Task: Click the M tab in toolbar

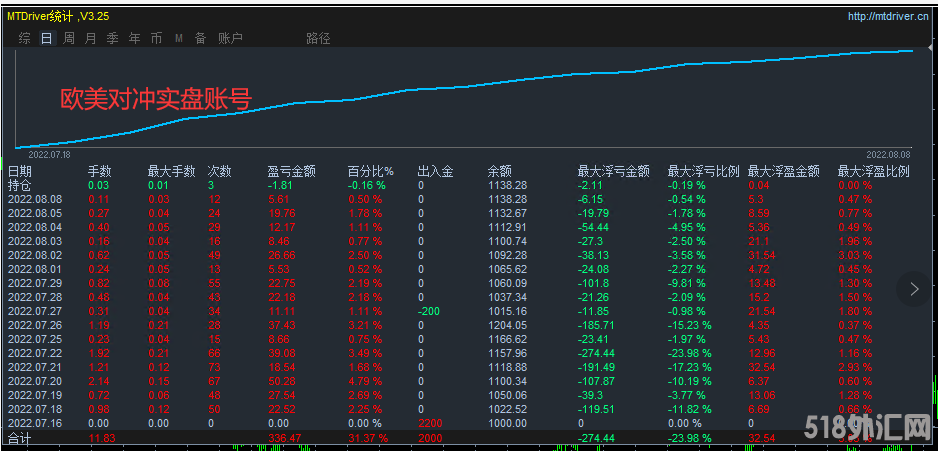Action: (x=178, y=38)
